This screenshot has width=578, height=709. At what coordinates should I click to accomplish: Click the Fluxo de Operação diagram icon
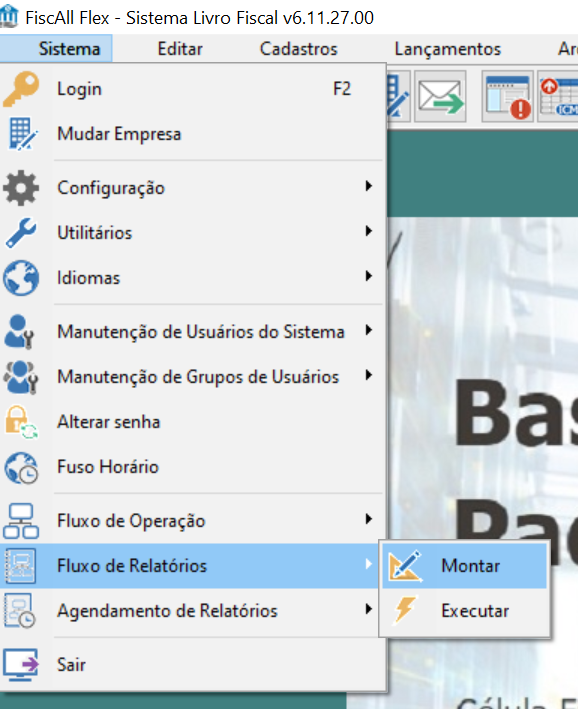[21, 521]
